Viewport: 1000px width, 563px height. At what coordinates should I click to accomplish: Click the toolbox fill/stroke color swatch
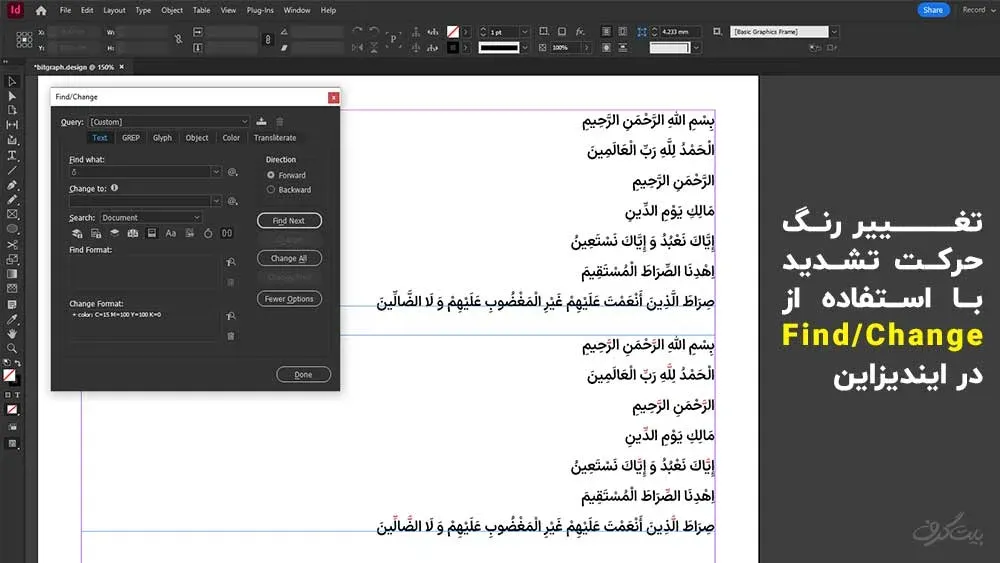click(x=11, y=377)
